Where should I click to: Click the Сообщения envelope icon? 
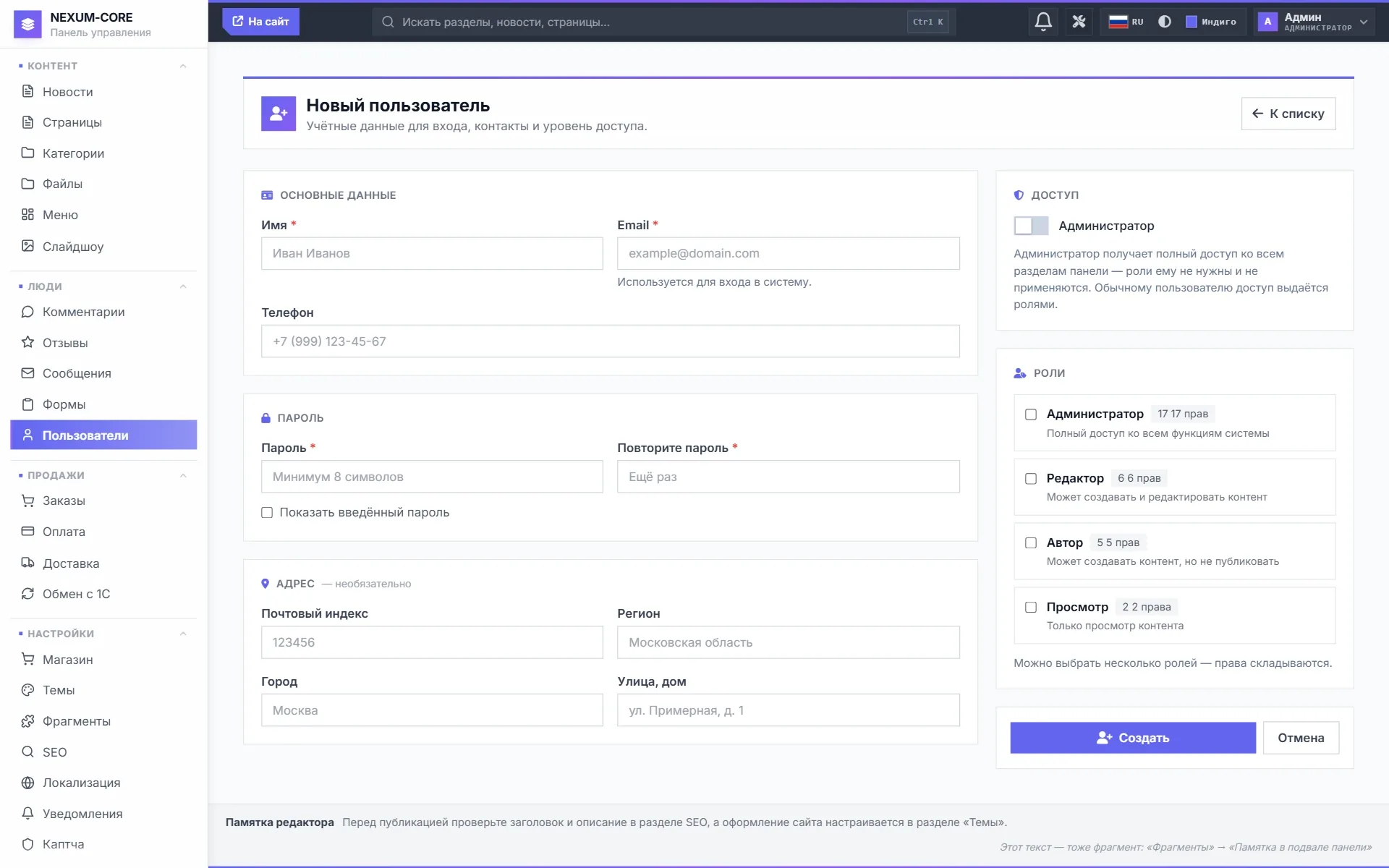point(27,373)
